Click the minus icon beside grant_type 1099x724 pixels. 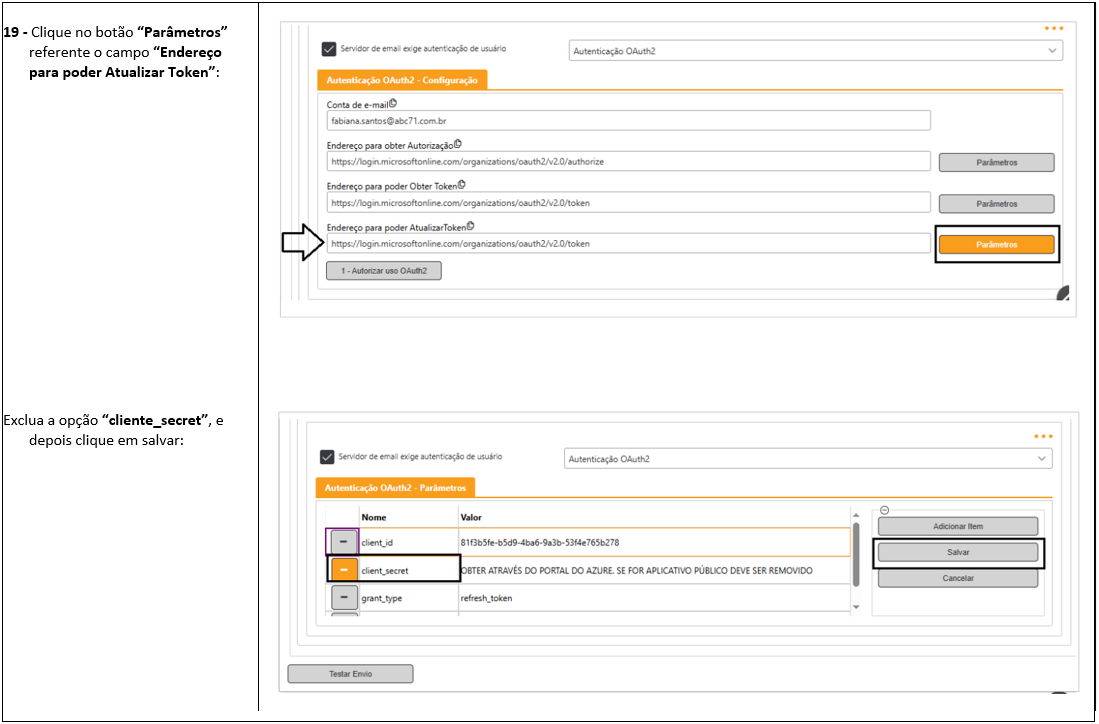click(344, 597)
